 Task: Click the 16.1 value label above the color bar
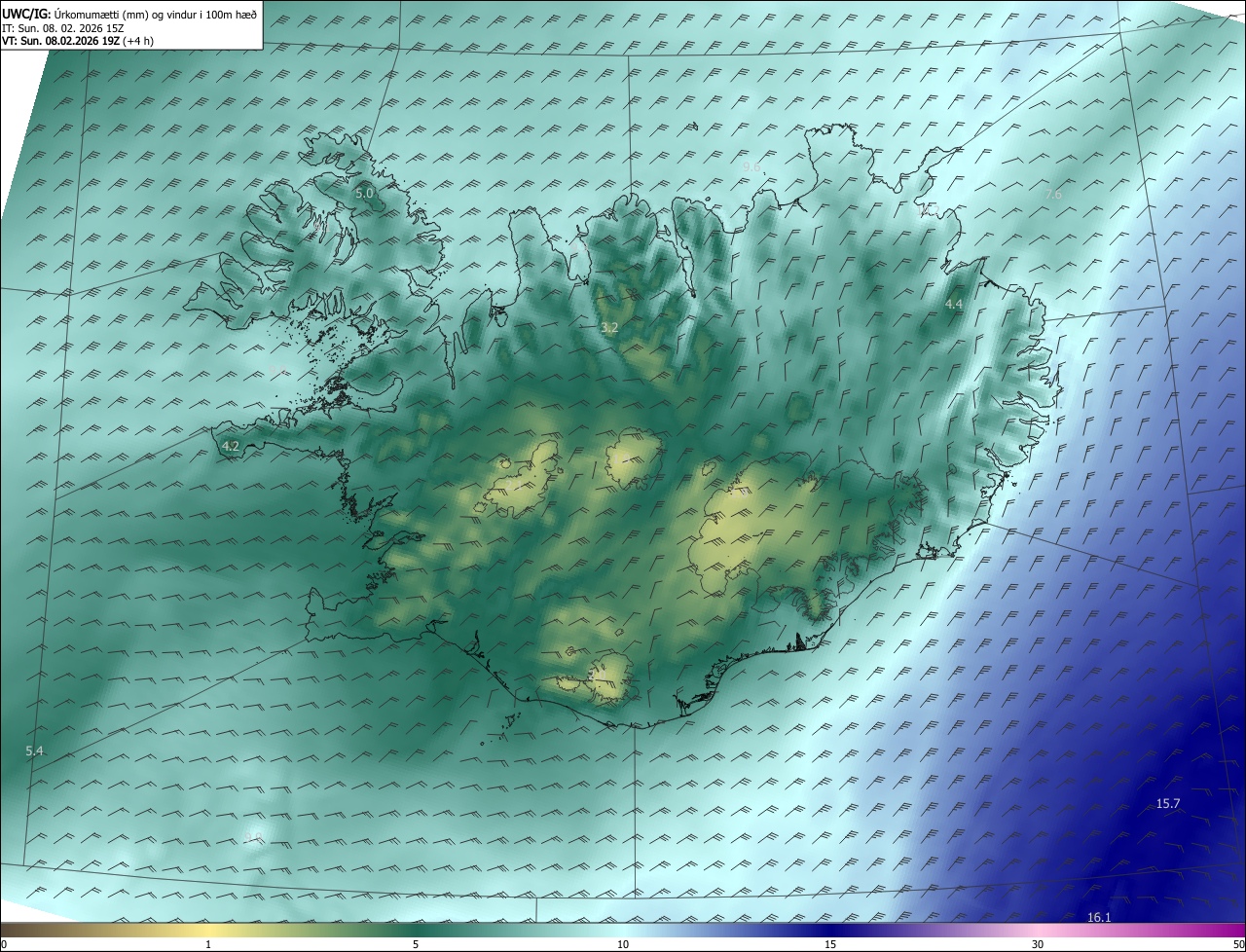pyautogui.click(x=1099, y=917)
